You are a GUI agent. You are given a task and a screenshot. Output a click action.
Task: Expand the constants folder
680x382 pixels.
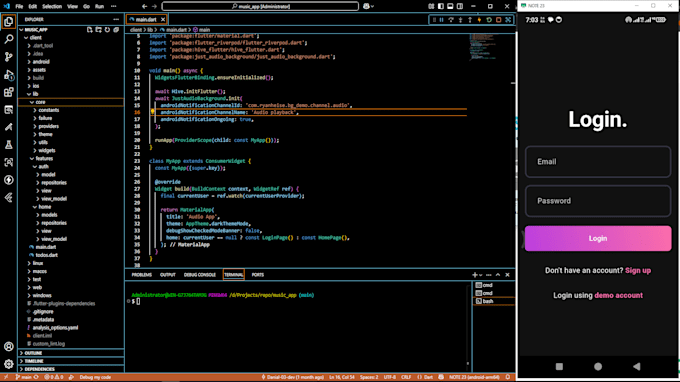click(48, 110)
